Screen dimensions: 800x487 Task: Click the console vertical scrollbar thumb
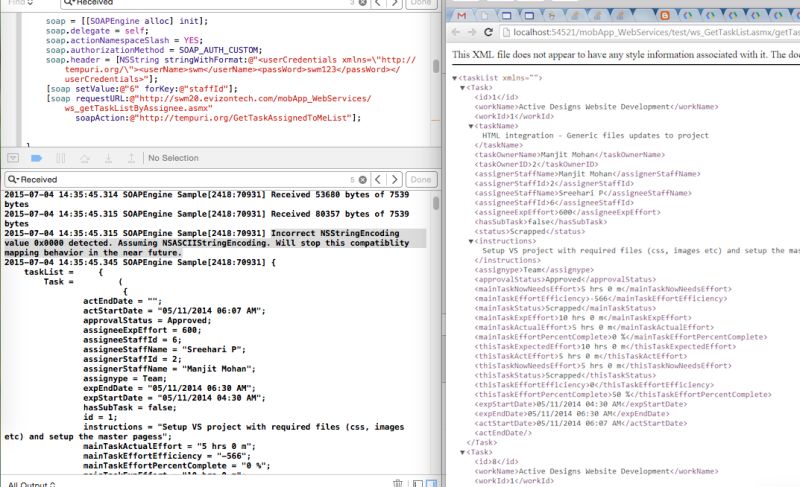point(436,203)
